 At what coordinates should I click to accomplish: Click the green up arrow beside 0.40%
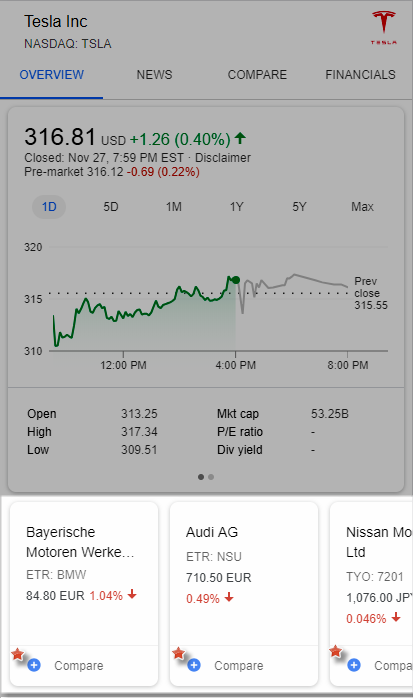click(x=240, y=138)
